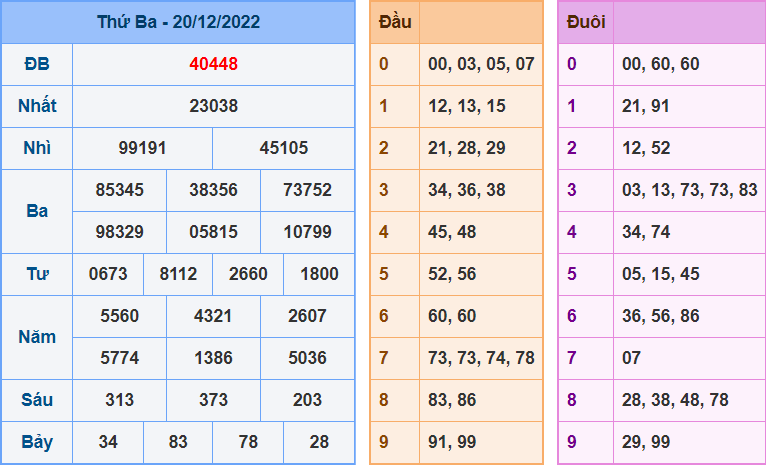The height and width of the screenshot is (465, 766).
Task: Select Đuôi row values 03, 13, 73, 73, 83
Action: (x=690, y=190)
